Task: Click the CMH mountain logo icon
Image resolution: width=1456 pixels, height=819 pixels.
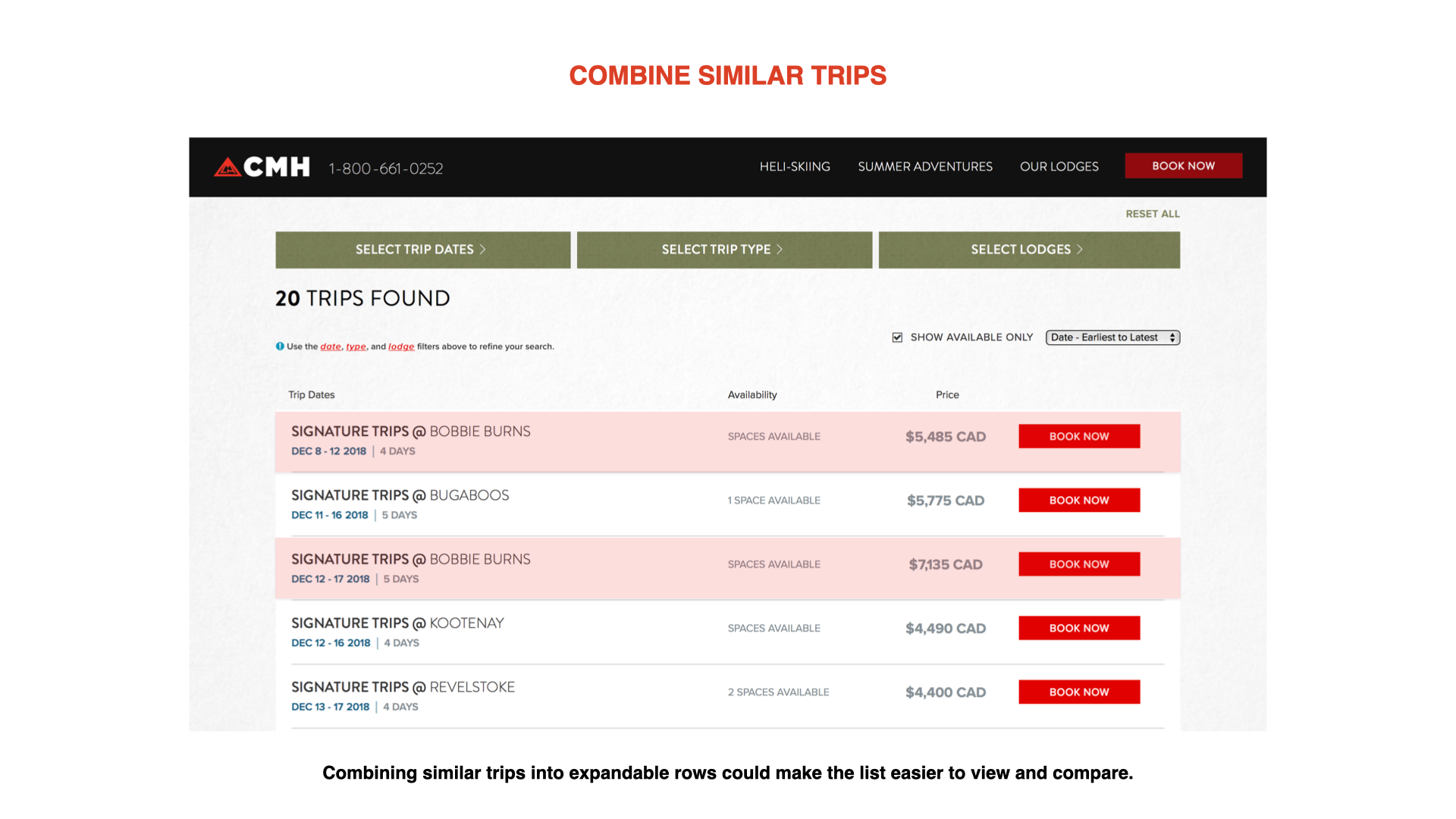Action: coord(227,167)
